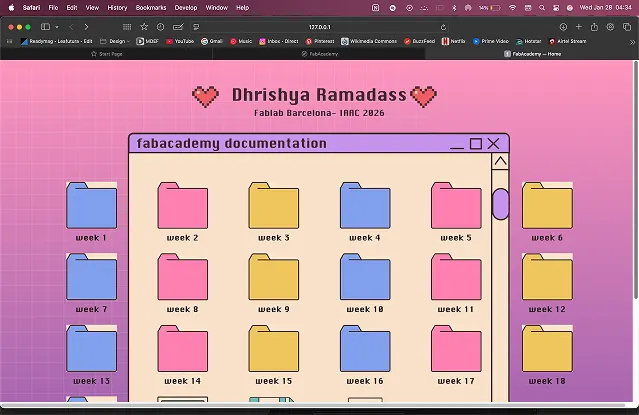
Task: Open the Safari app menu
Action: pos(31,7)
